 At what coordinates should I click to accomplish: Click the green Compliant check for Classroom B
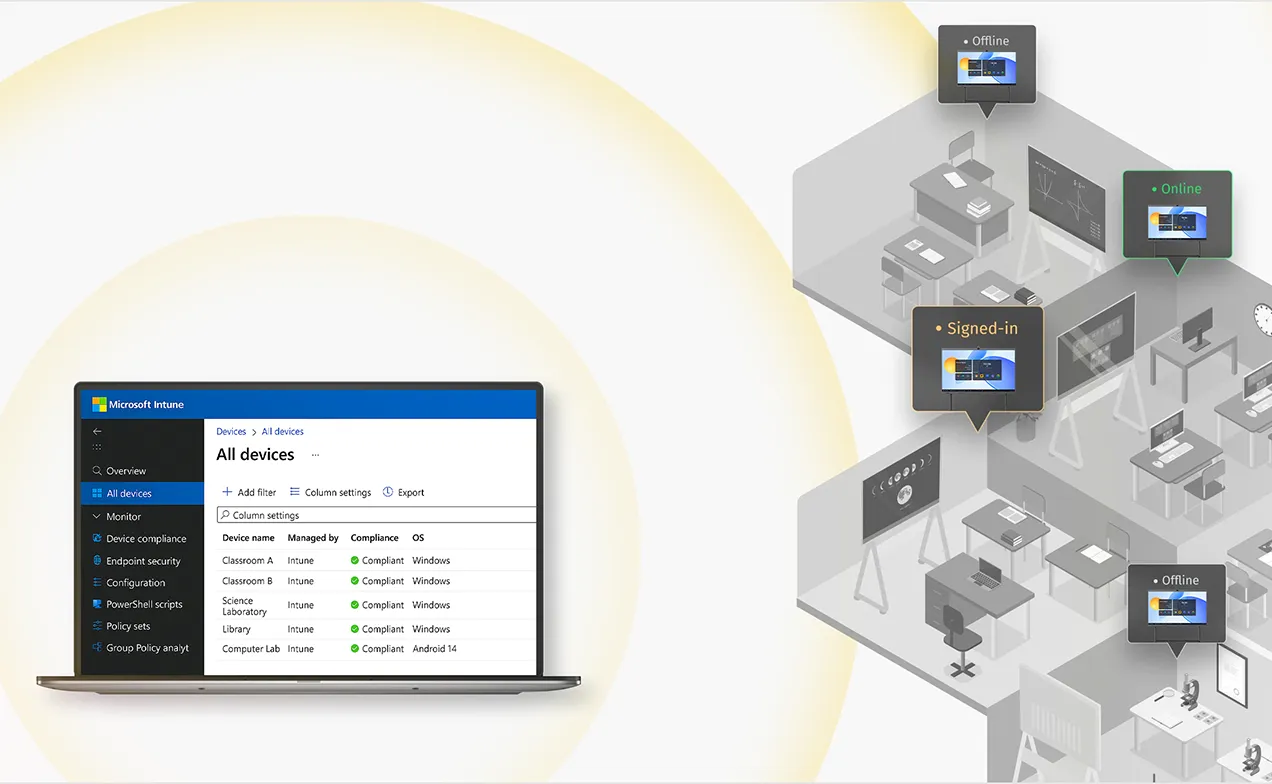pyautogui.click(x=355, y=581)
